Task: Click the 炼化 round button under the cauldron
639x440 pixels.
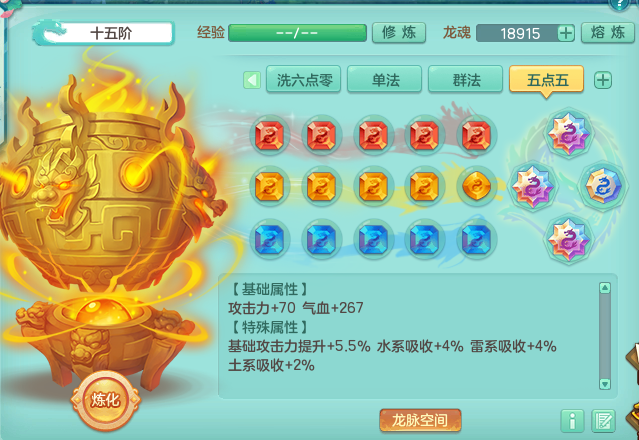Action: point(106,400)
